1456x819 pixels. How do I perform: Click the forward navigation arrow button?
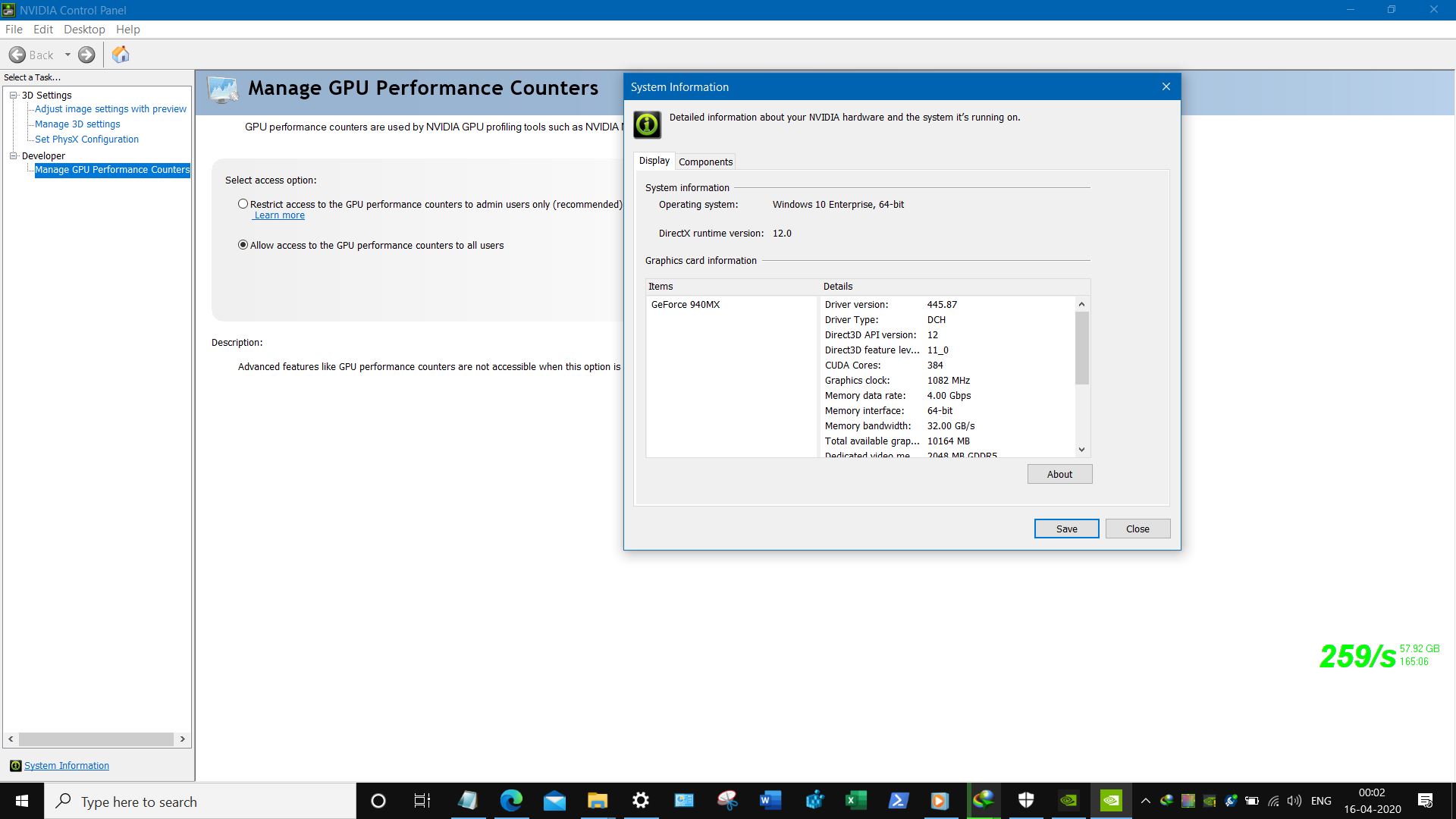[x=87, y=54]
